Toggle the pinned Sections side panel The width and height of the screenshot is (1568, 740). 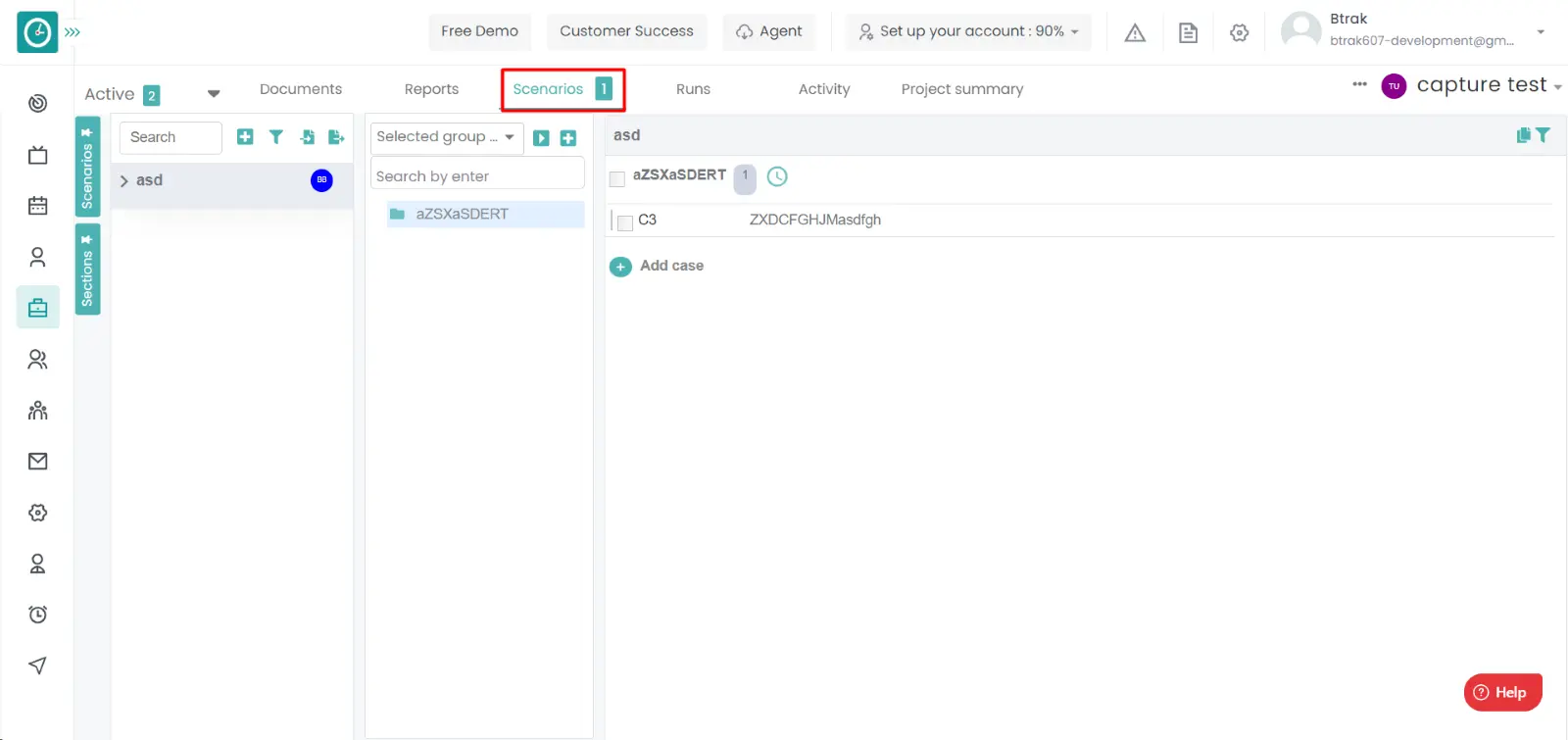[87, 270]
